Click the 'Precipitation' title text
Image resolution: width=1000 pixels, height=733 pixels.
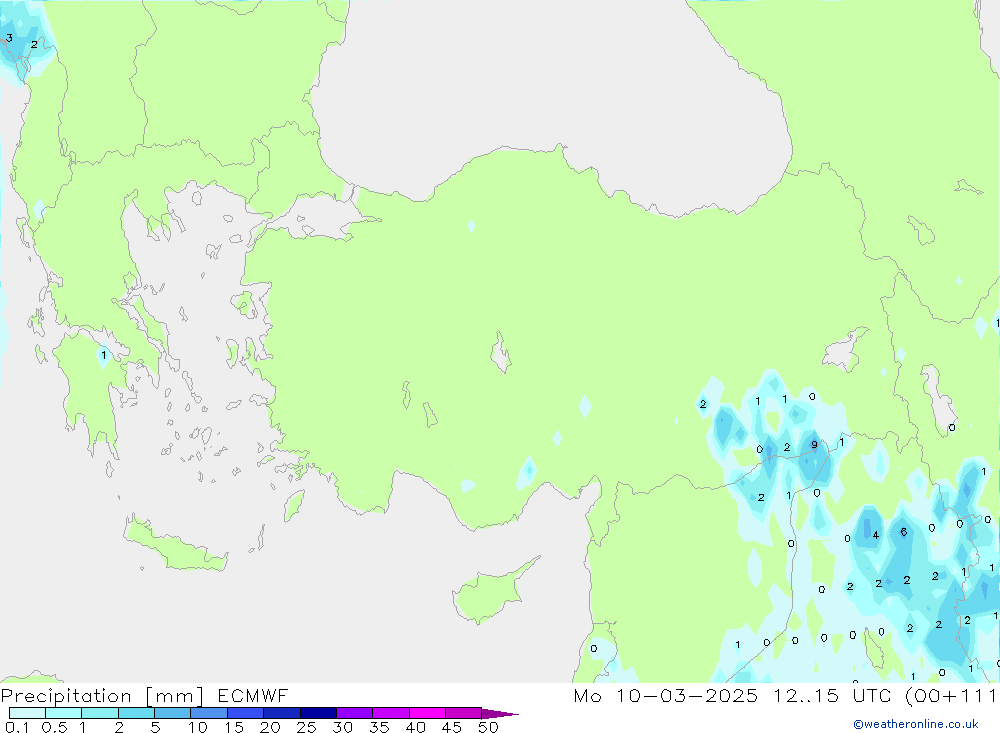pos(66,695)
